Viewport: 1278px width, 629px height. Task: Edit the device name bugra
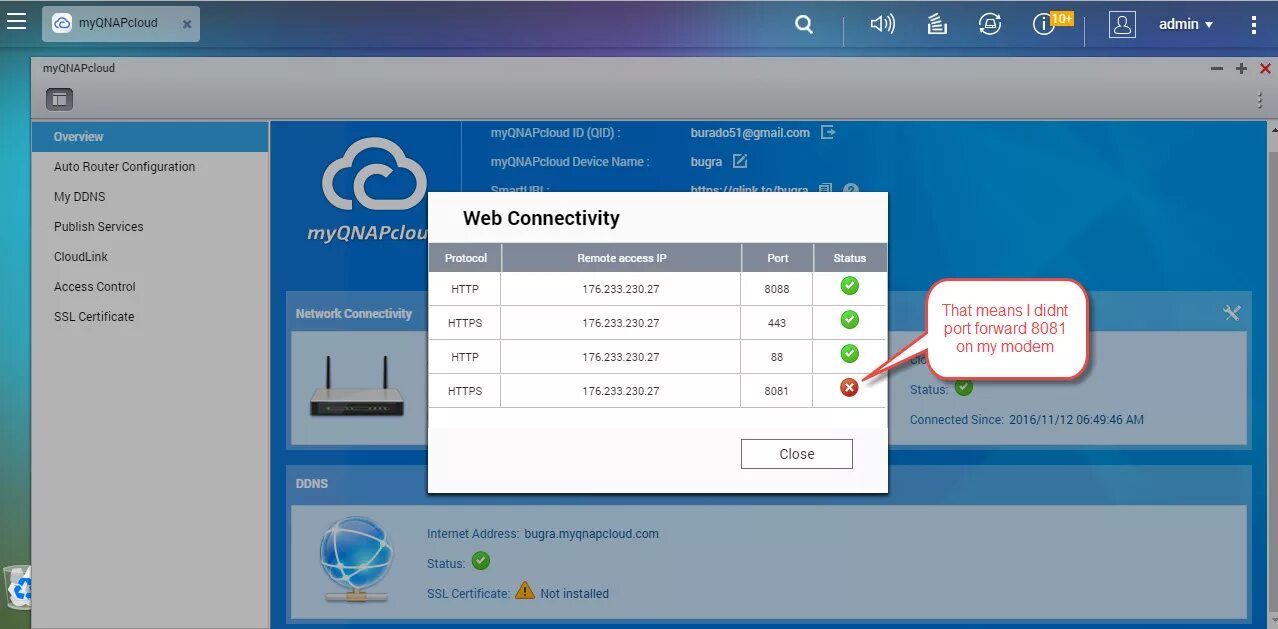pyautogui.click(x=740, y=161)
